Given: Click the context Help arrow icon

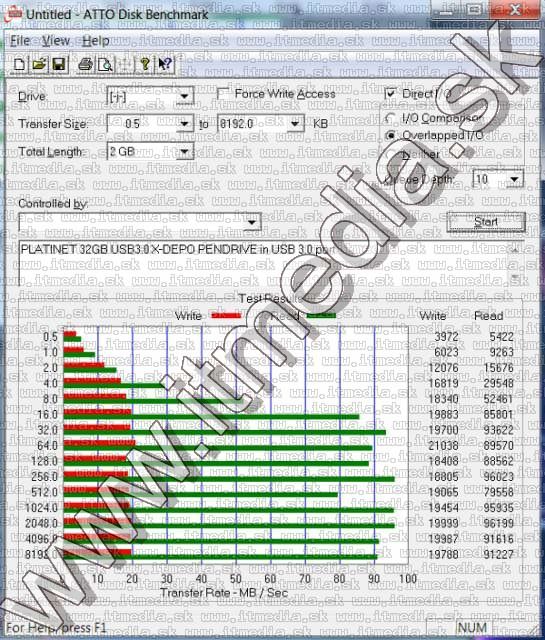Looking at the screenshot, I should pyautogui.click(x=165, y=64).
